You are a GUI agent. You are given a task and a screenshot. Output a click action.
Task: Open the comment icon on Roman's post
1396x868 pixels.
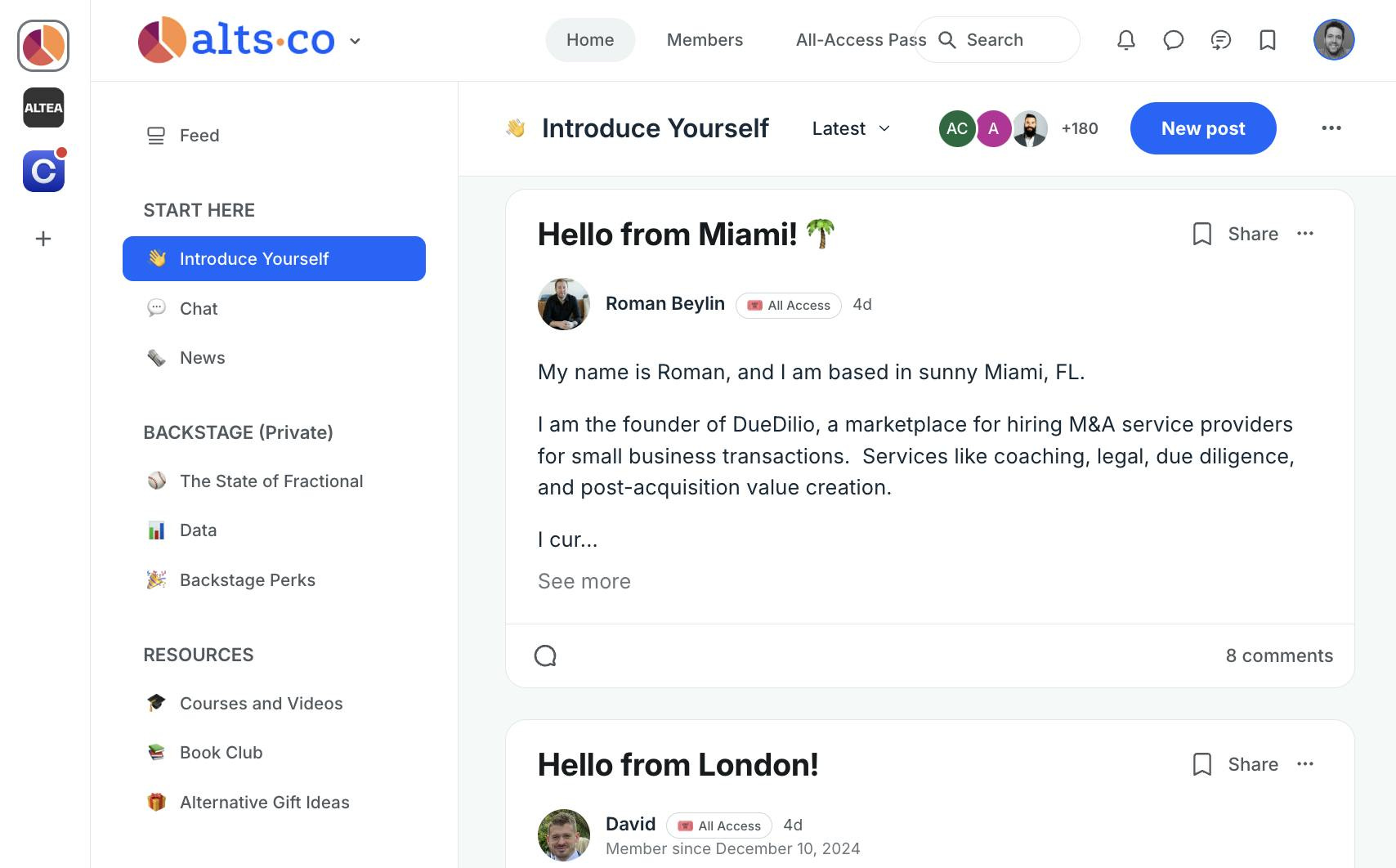pos(545,655)
